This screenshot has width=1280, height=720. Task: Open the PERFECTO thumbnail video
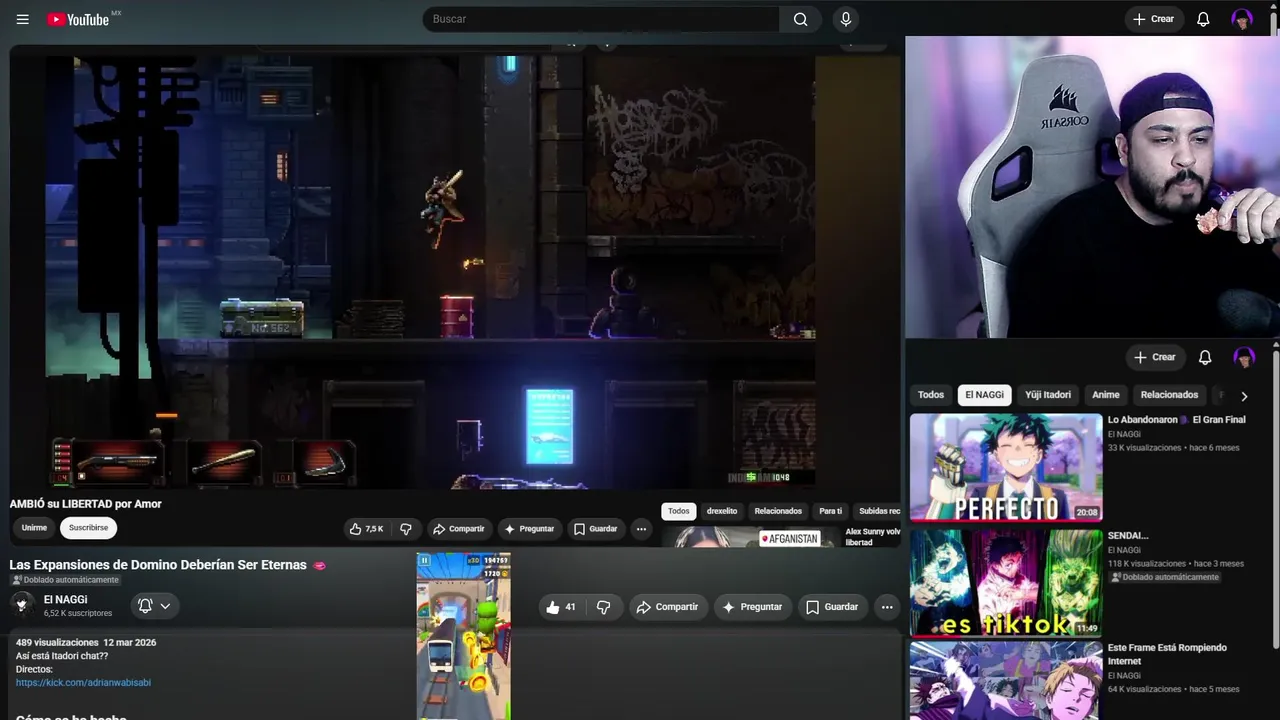[1006, 468]
